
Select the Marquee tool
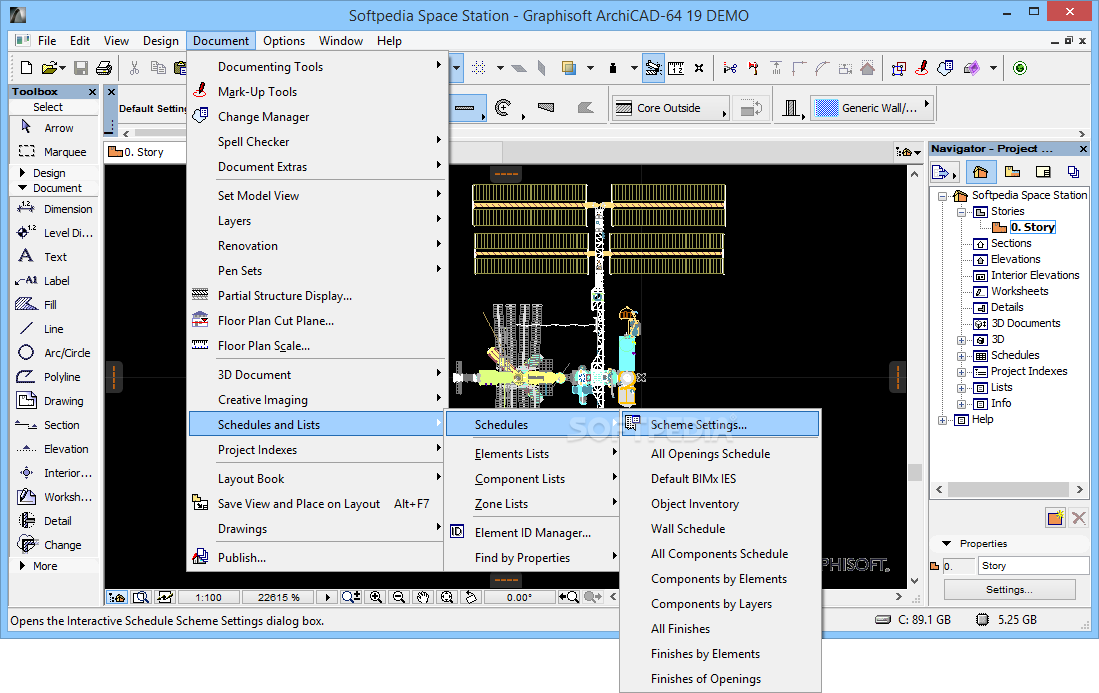[53, 152]
